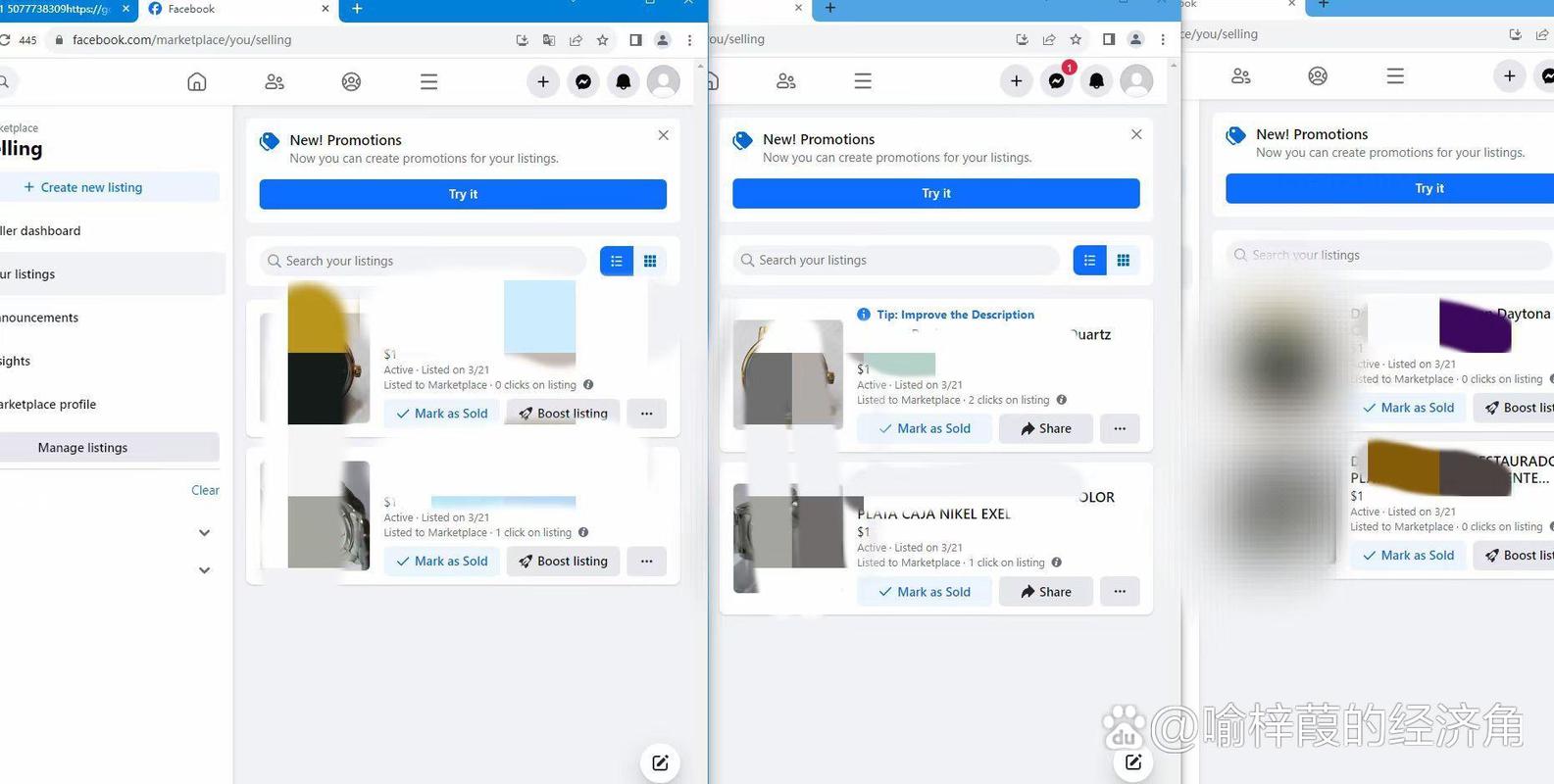Viewport: 1554px width, 784px height.
Task: Bookmark page with star icon in left window
Action: (x=603, y=40)
